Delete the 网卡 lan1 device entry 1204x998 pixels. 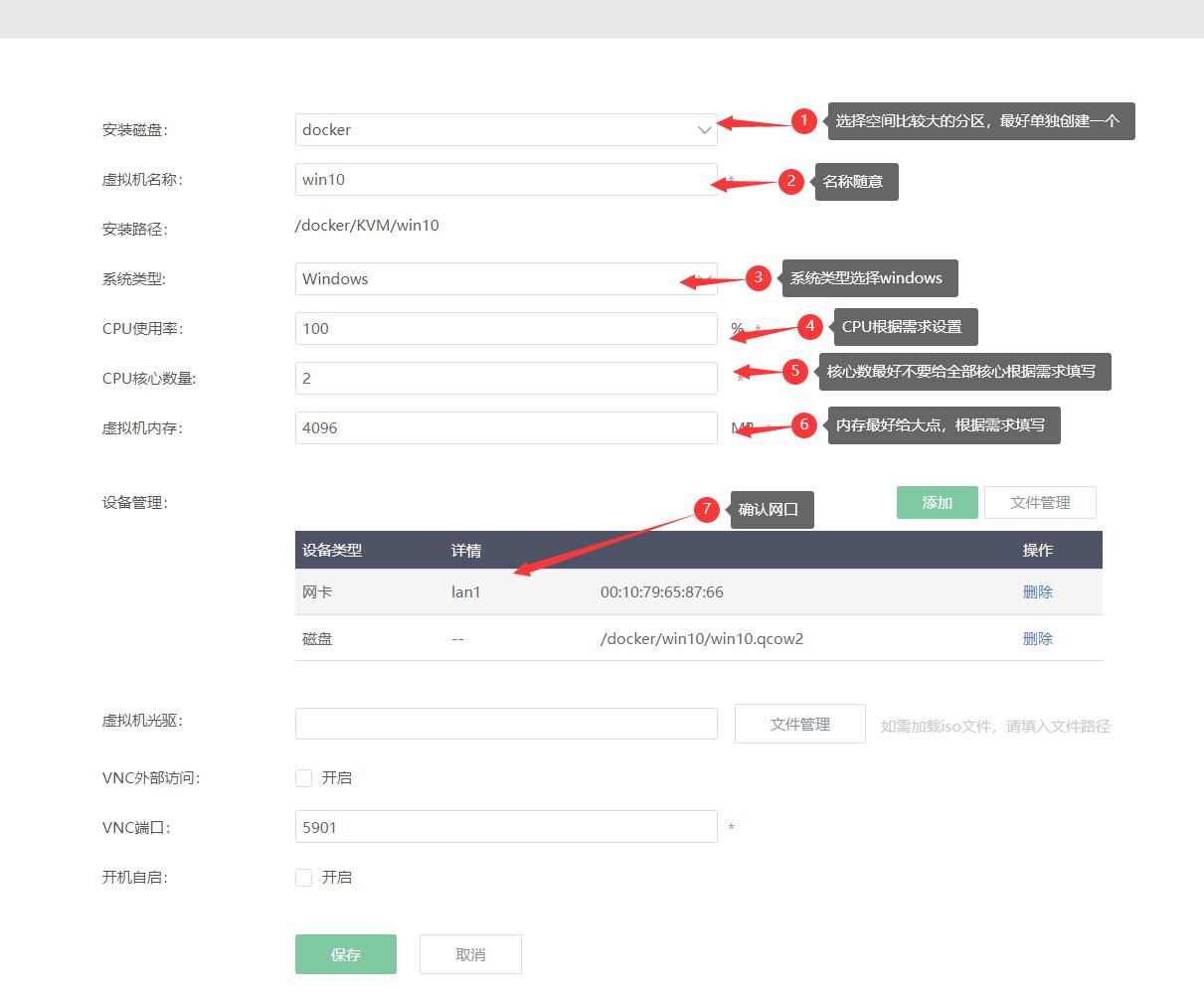(x=1037, y=591)
